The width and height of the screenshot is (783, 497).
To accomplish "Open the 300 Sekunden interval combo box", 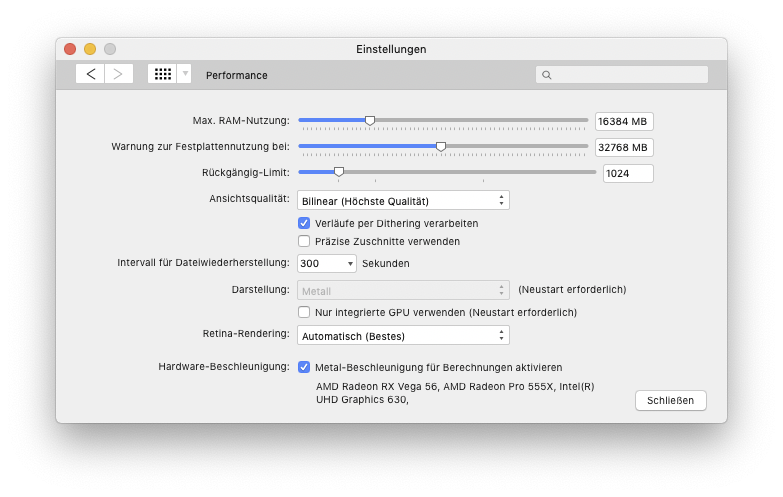I will coord(327,263).
